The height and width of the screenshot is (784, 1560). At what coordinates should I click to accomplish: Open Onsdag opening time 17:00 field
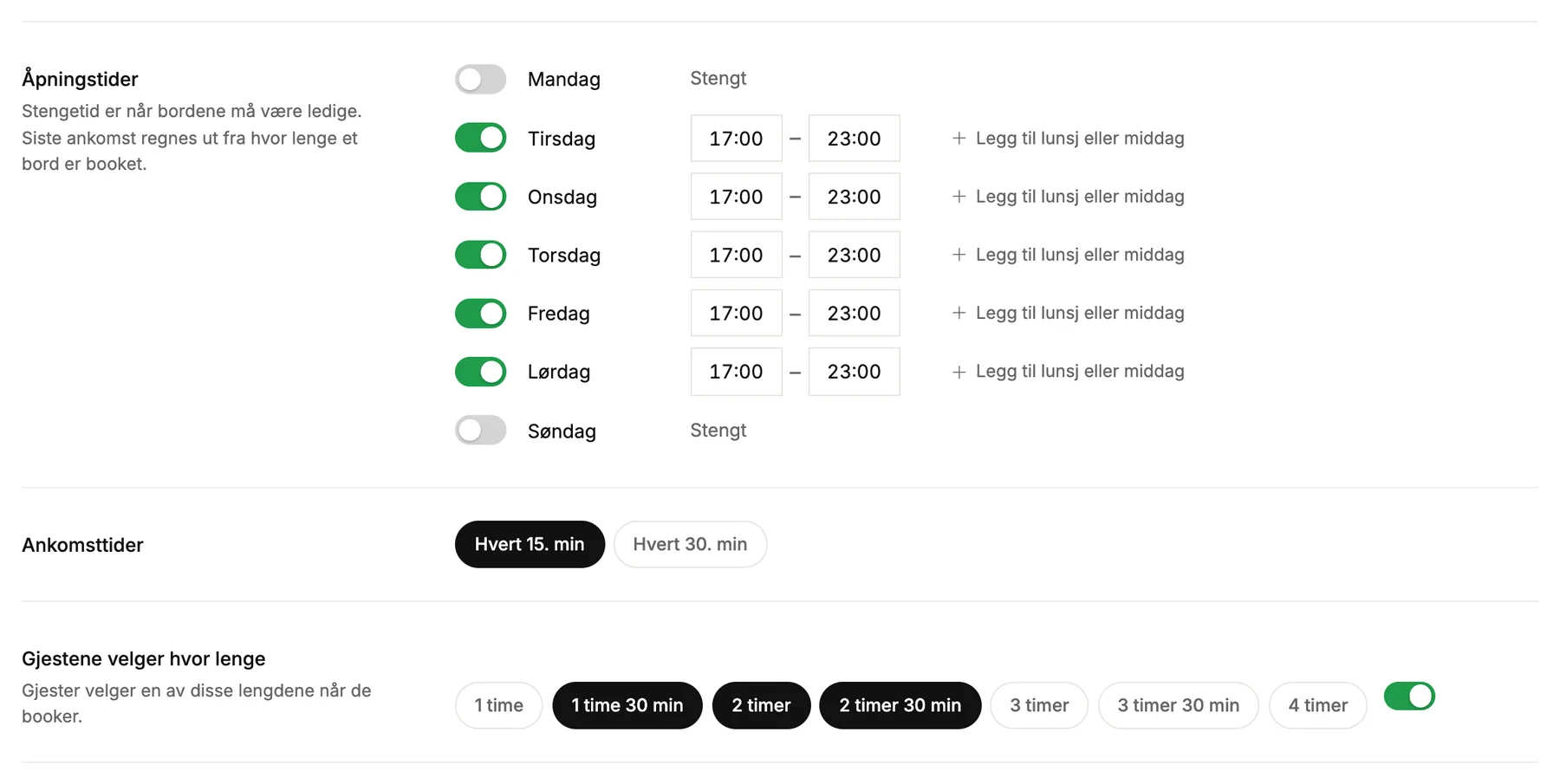pyautogui.click(x=736, y=197)
